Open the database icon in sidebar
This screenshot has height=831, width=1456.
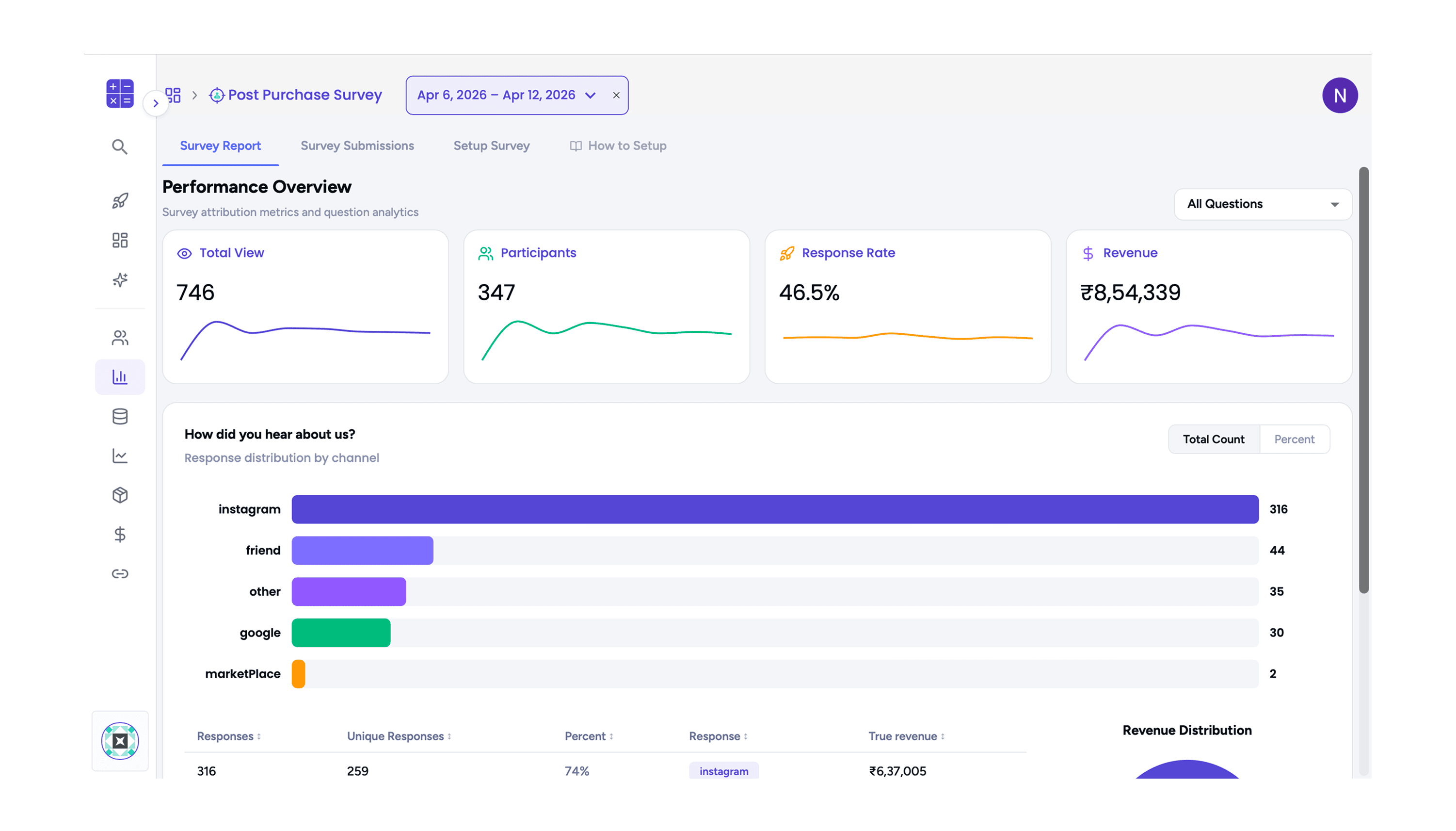click(119, 417)
